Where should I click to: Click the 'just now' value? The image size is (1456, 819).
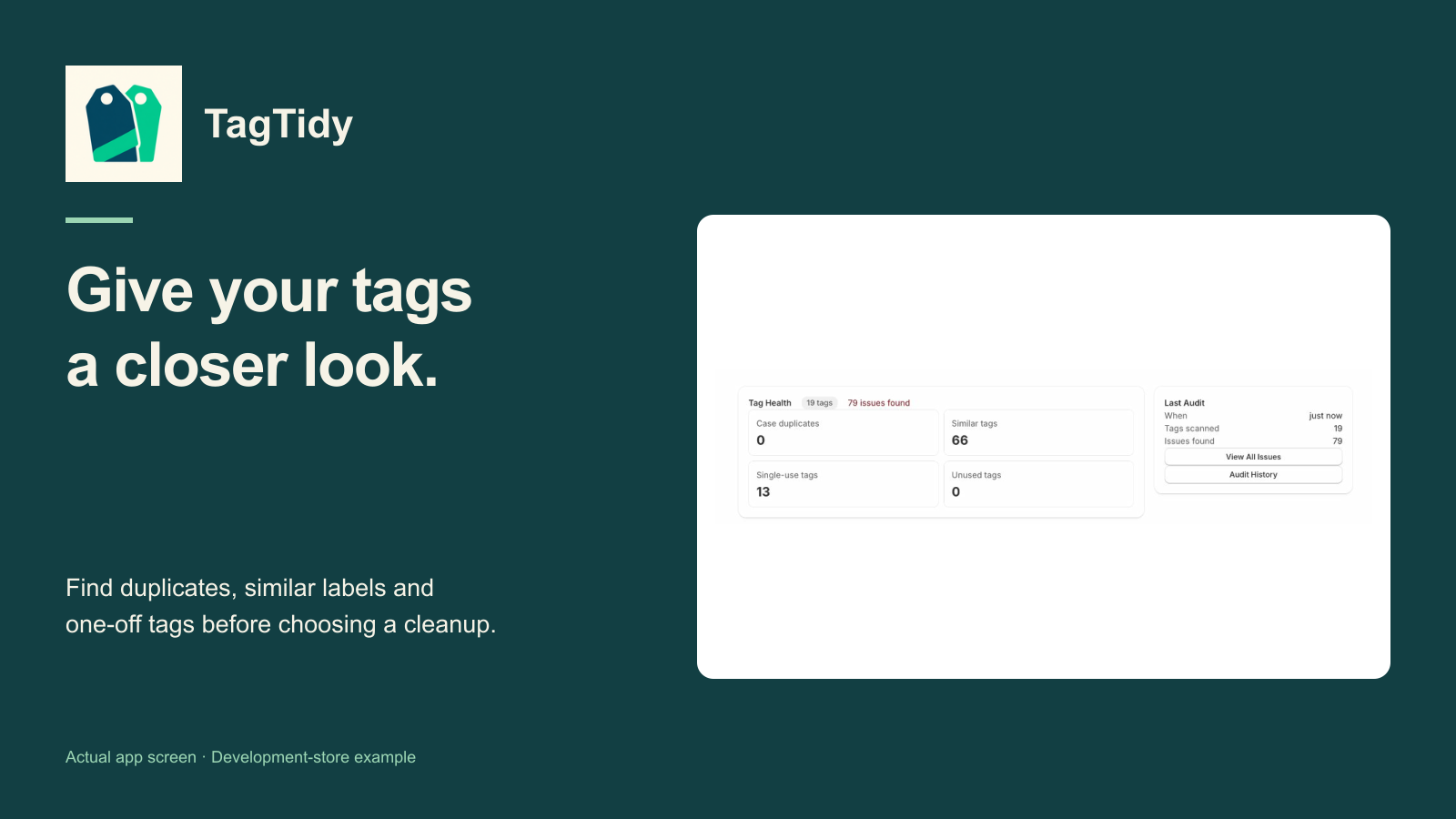coord(1325,416)
